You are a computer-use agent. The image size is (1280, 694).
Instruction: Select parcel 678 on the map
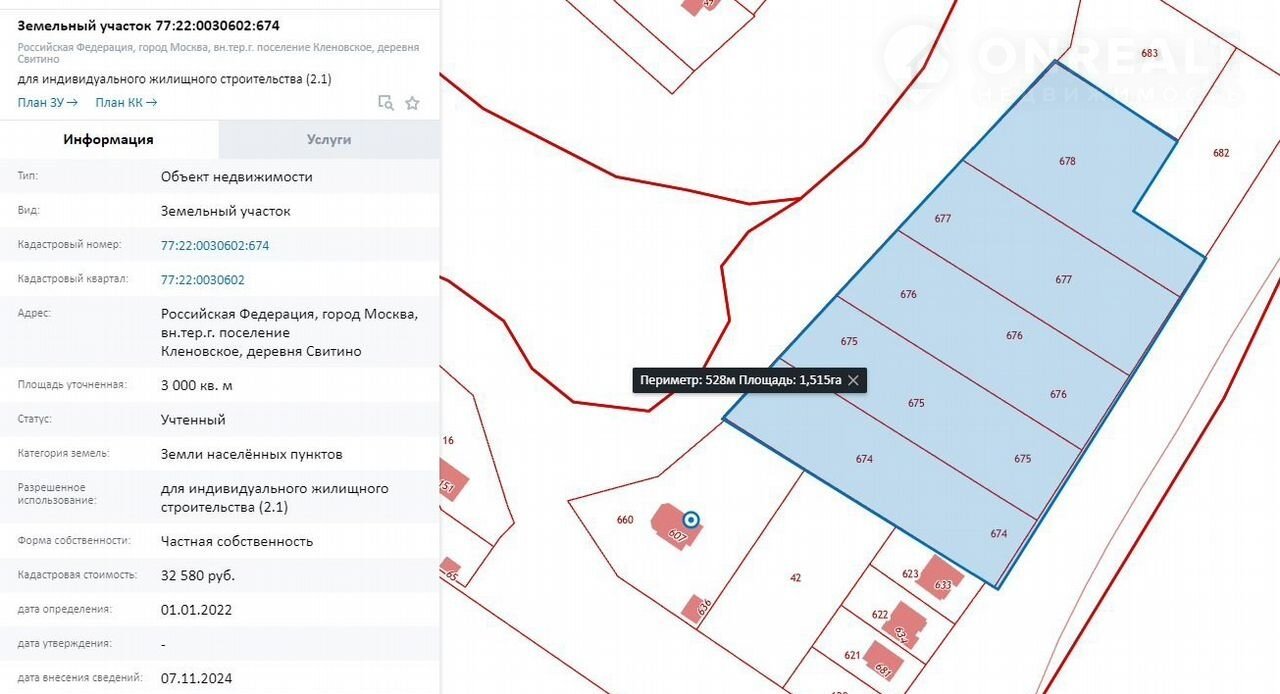pyautogui.click(x=1067, y=160)
